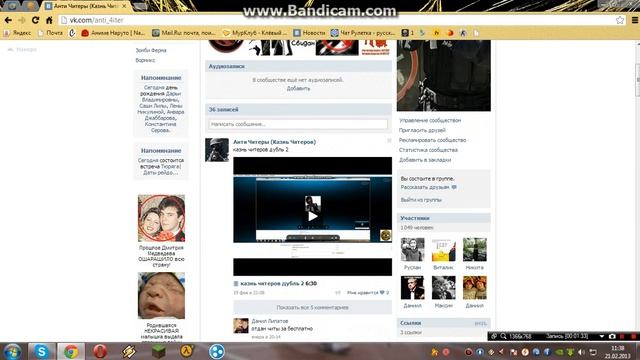
Task: Click Пригласить друзей
Action: click(422, 130)
